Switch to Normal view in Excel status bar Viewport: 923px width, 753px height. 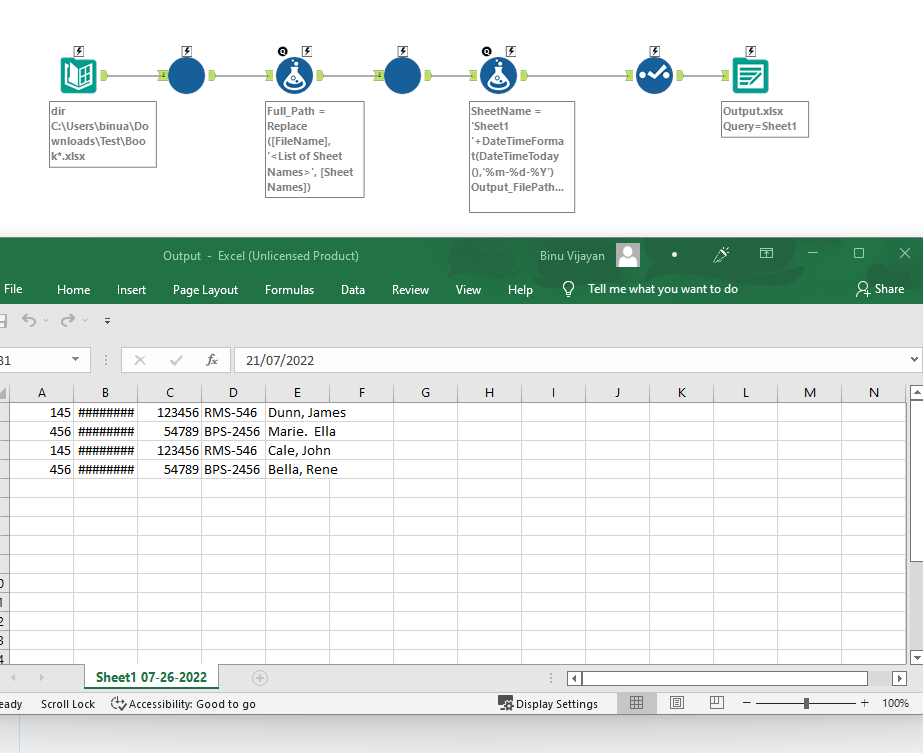click(x=637, y=703)
